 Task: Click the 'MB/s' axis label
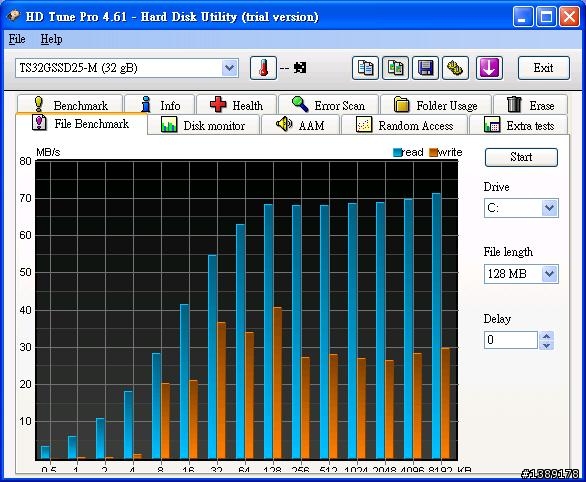tap(48, 152)
